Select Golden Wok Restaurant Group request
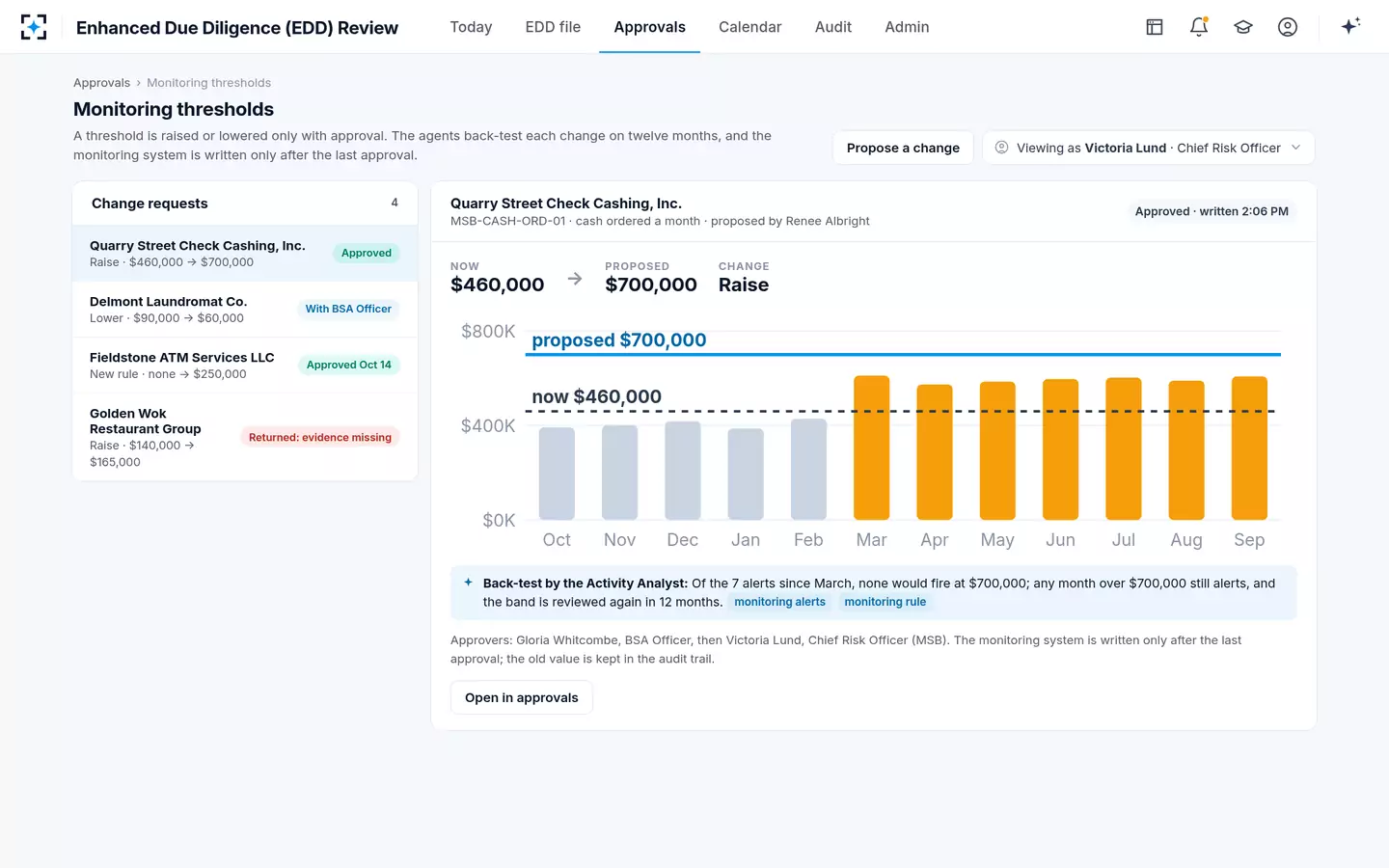The image size is (1389, 868). coord(245,437)
